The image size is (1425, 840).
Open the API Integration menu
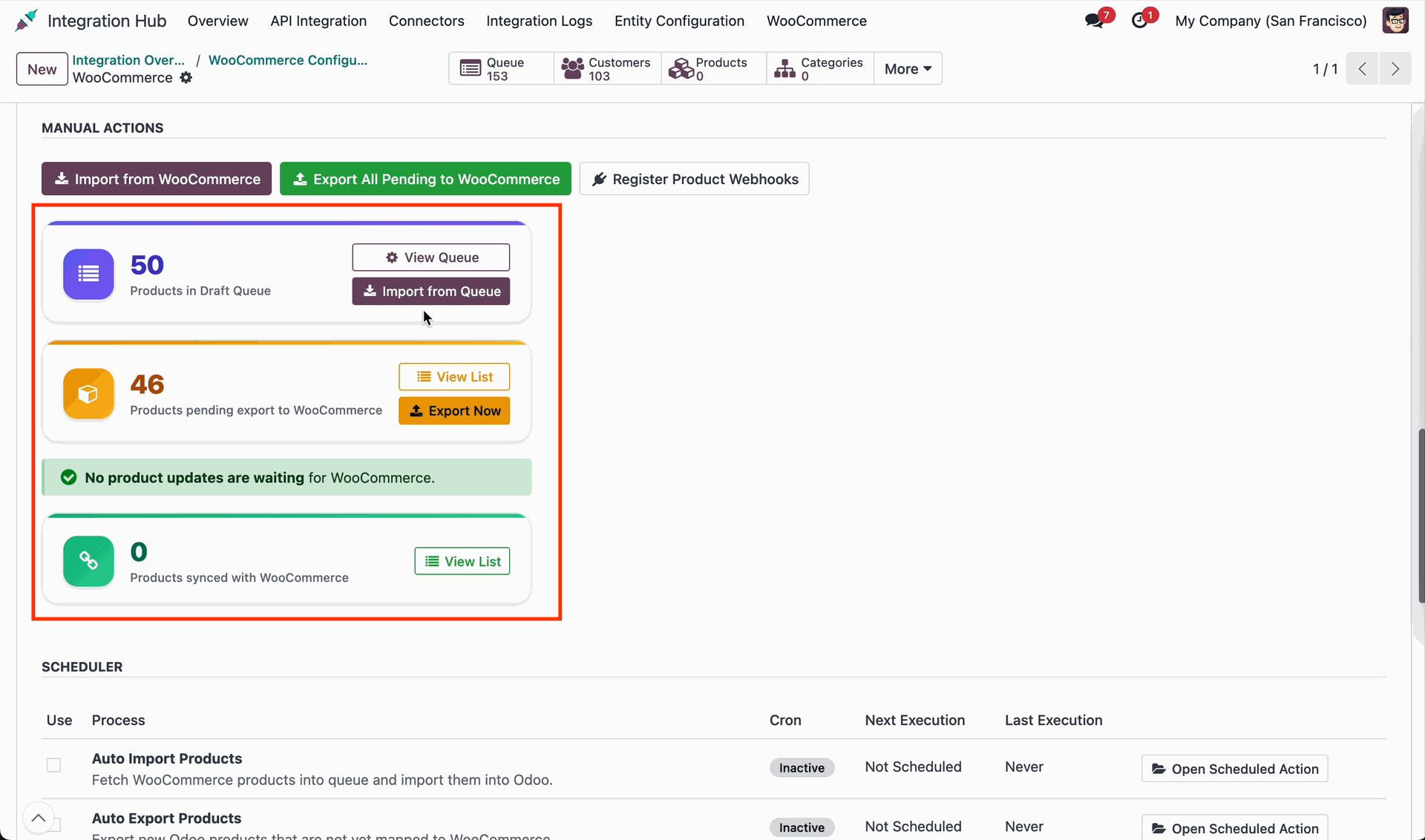coord(318,21)
